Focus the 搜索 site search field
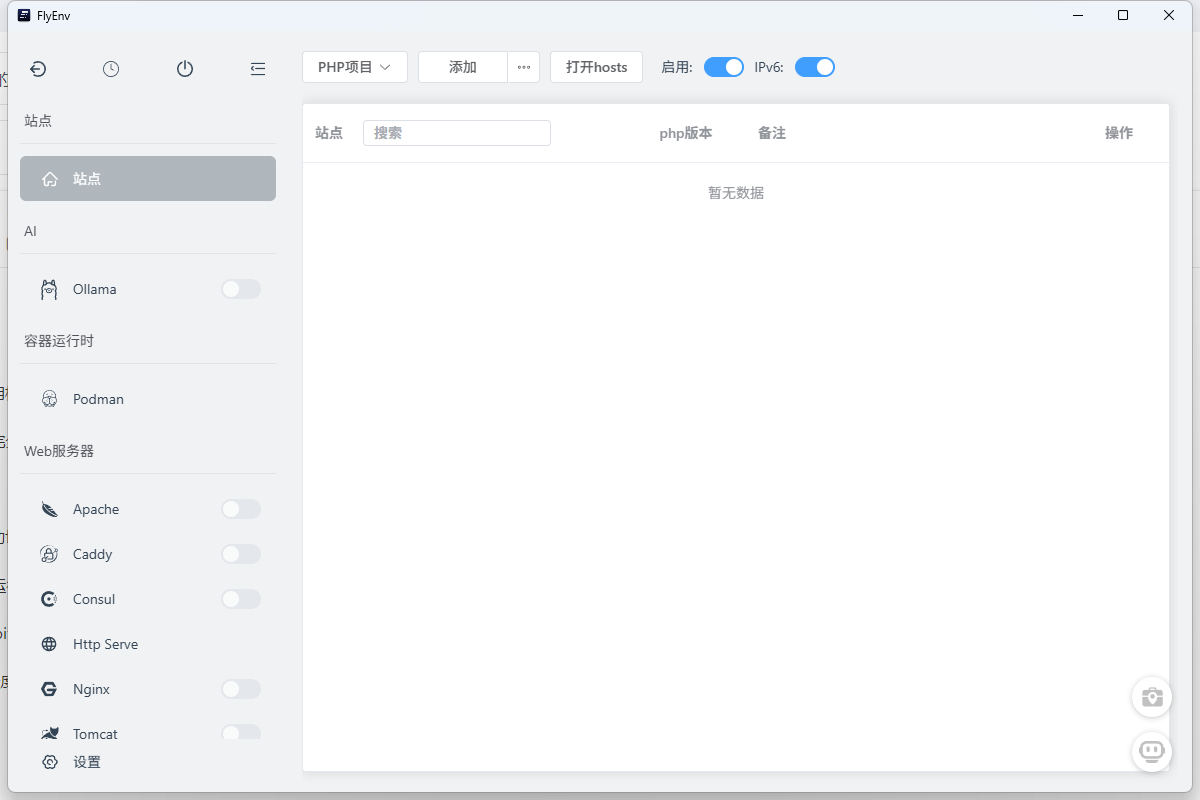The width and height of the screenshot is (1200, 800). click(457, 133)
